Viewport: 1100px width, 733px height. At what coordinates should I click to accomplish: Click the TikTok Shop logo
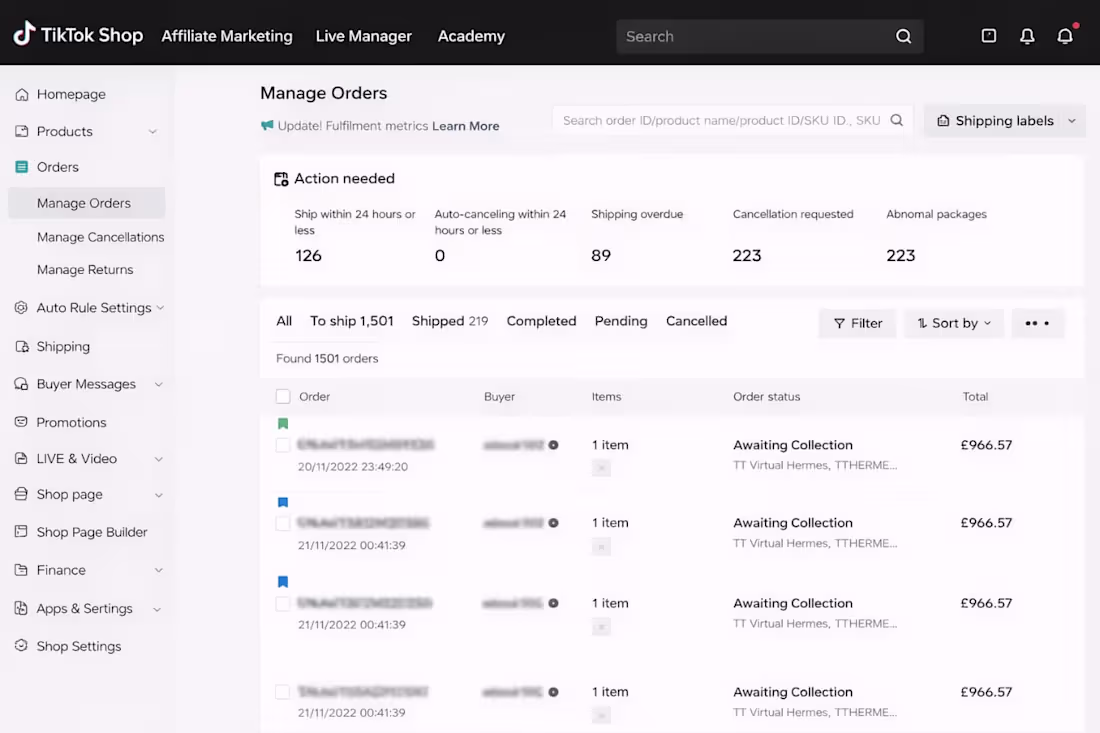pos(78,34)
